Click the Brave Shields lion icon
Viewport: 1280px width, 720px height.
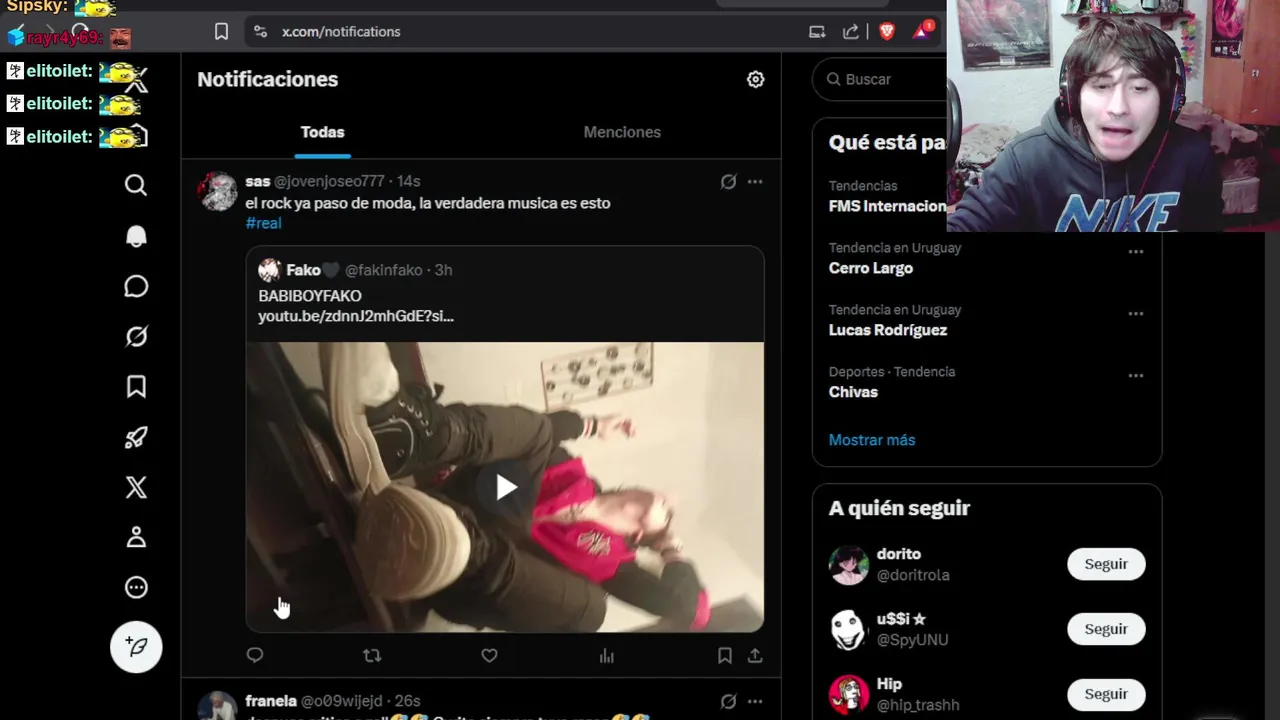[x=886, y=32]
